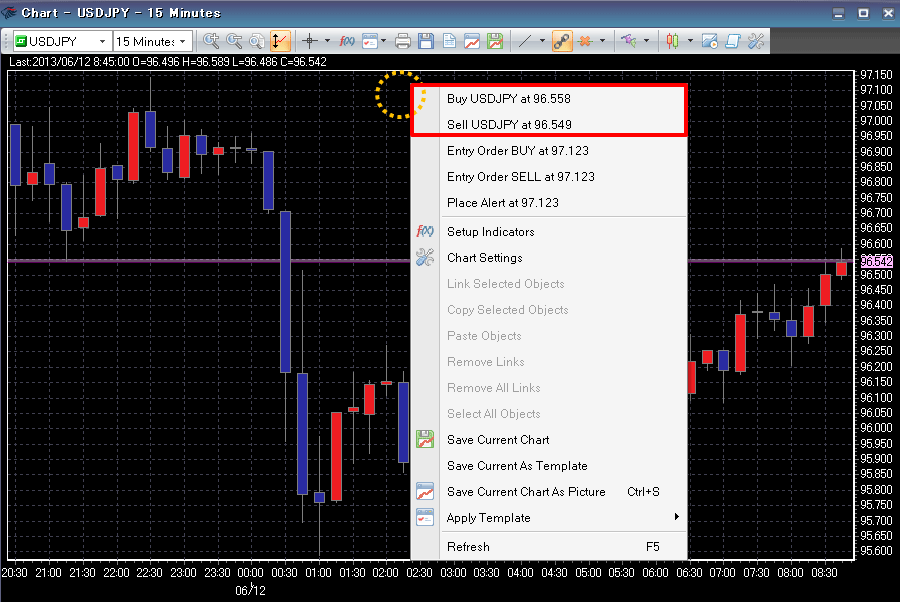This screenshot has width=900, height=602.
Task: Click the save chart as picture toolbar icon
Action: (472, 41)
